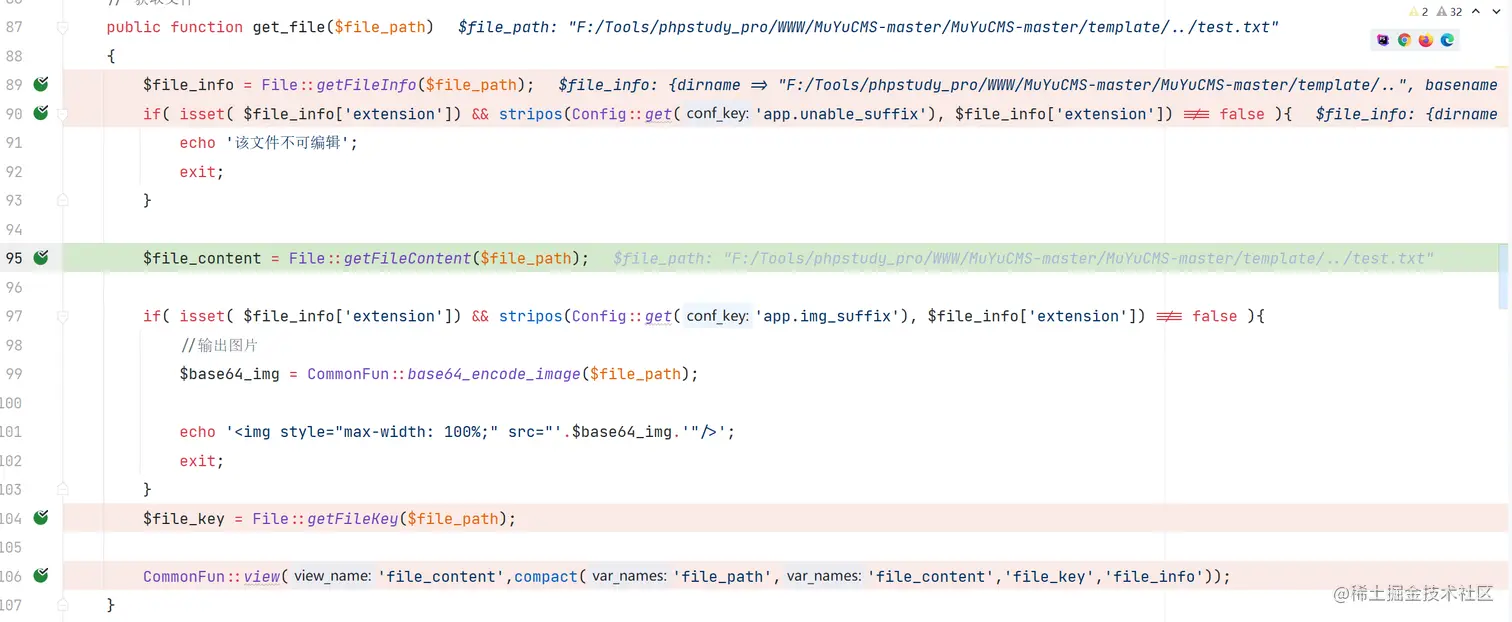Go to previous highlighted error arrow
The image size is (1512, 622).
point(1478,12)
